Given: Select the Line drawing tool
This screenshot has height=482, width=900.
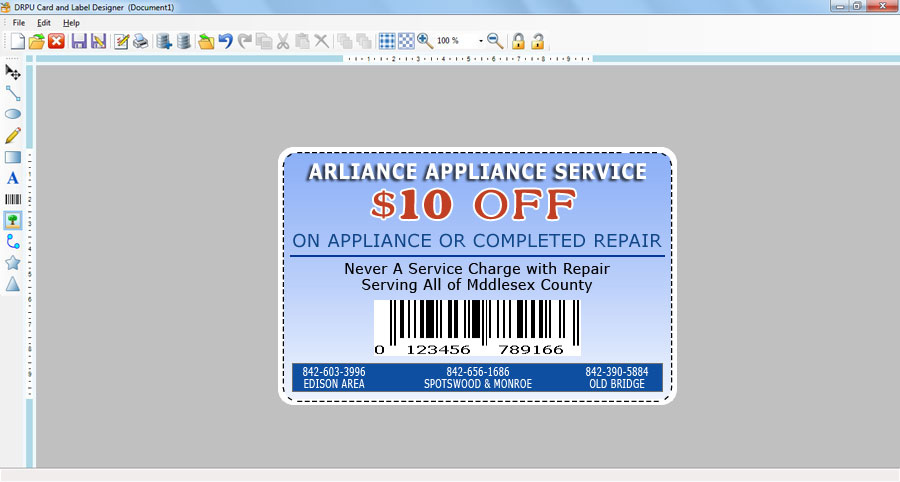Looking at the screenshot, I should tap(13, 94).
